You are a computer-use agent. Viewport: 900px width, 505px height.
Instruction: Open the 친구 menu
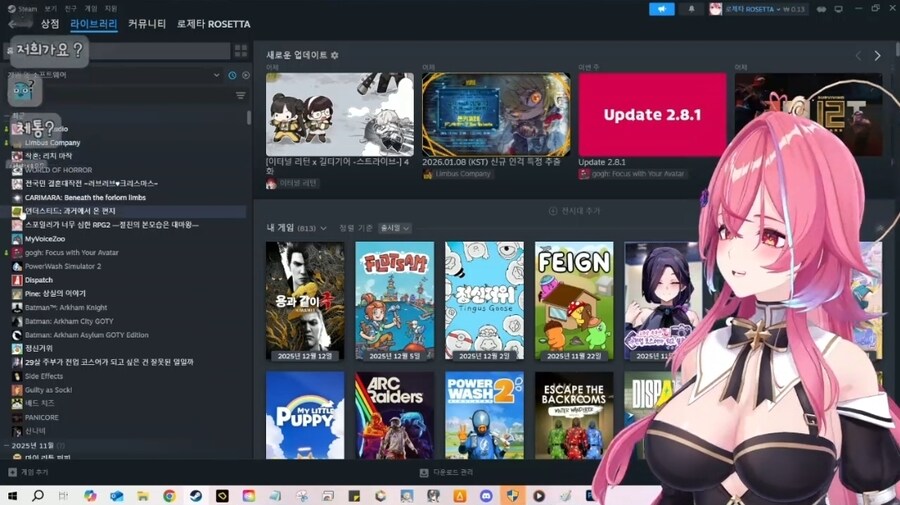(x=71, y=9)
